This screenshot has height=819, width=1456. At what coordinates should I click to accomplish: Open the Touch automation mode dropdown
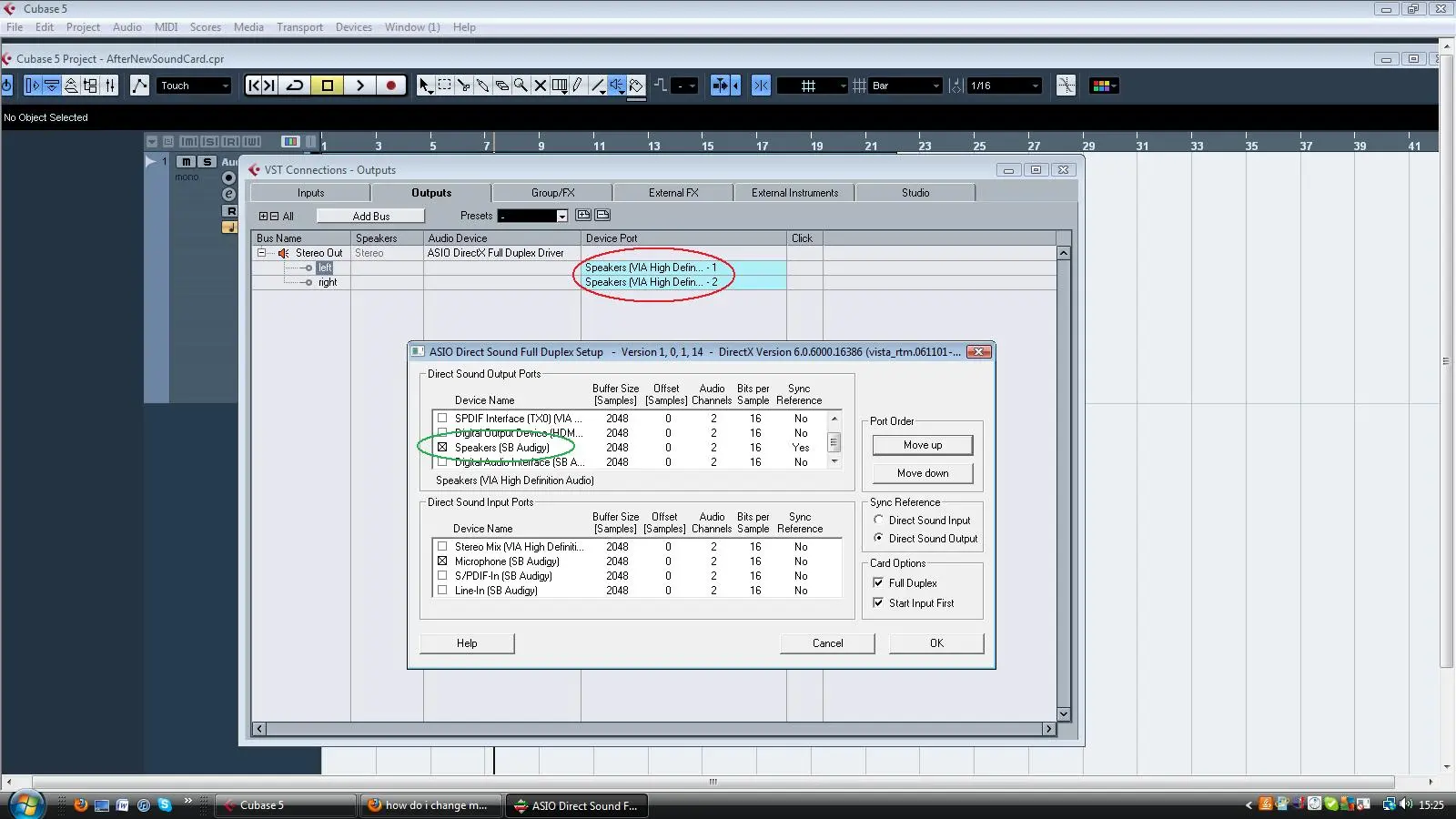pos(194,86)
